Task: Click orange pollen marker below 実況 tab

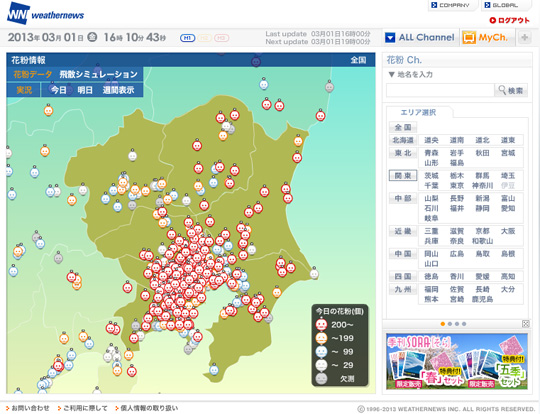Action: pyautogui.click(x=48, y=110)
